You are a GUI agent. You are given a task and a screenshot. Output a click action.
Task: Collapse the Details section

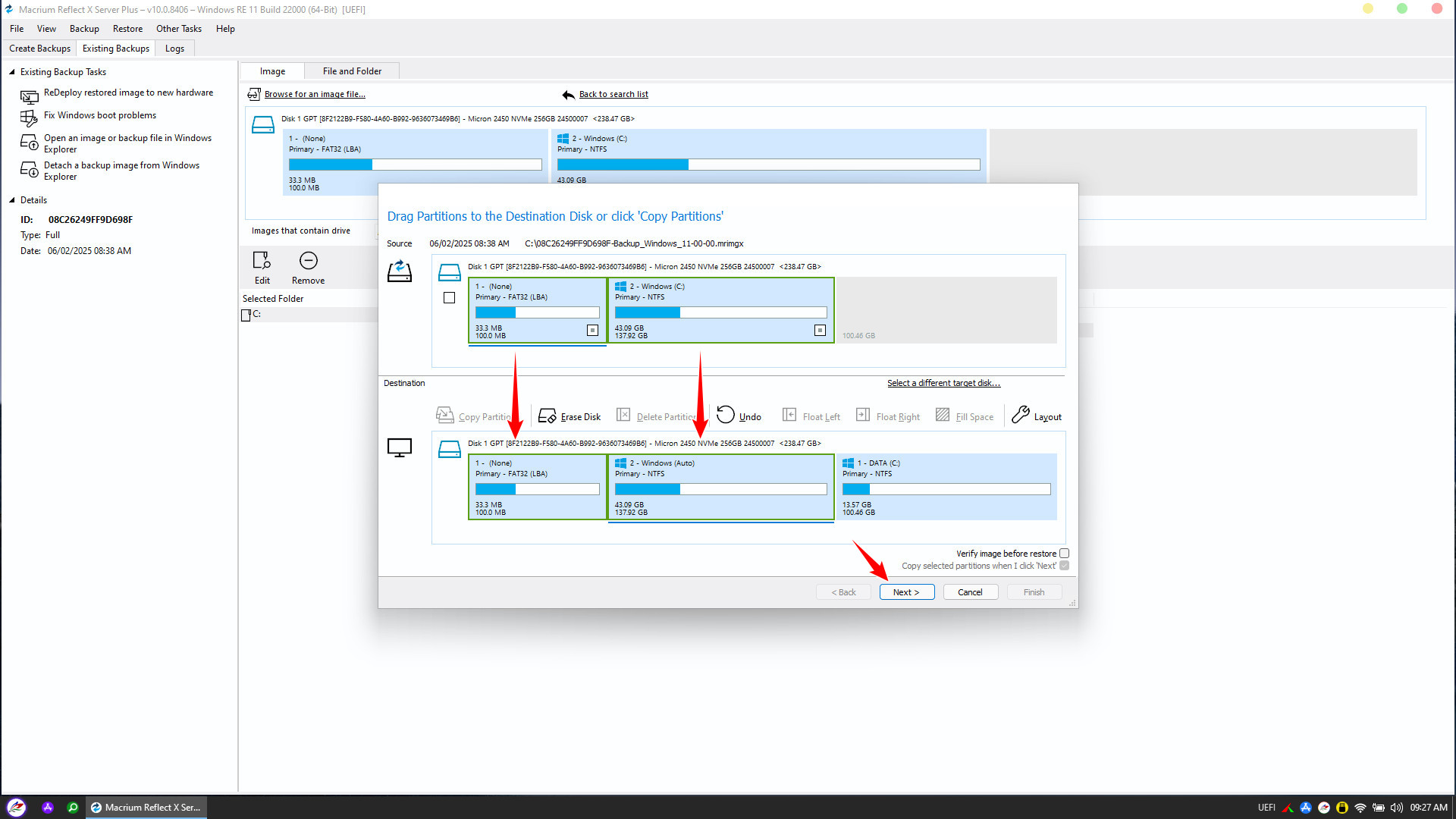coord(11,200)
